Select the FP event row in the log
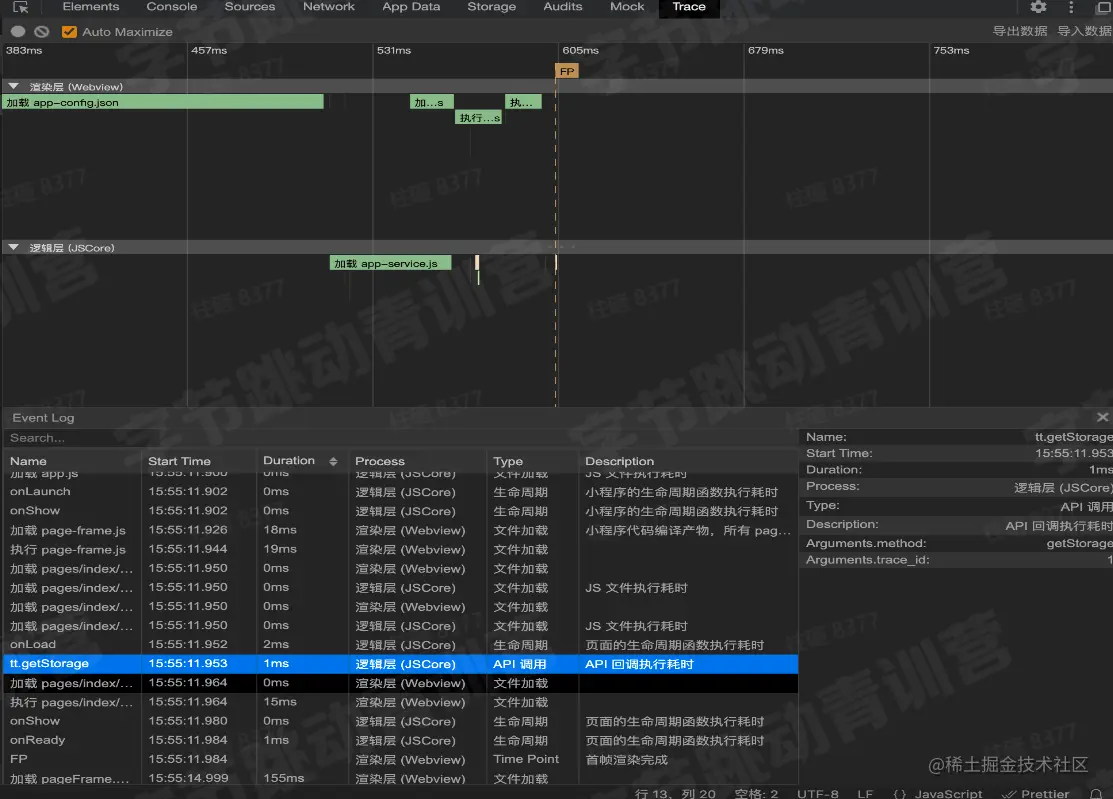 click(x=400, y=759)
